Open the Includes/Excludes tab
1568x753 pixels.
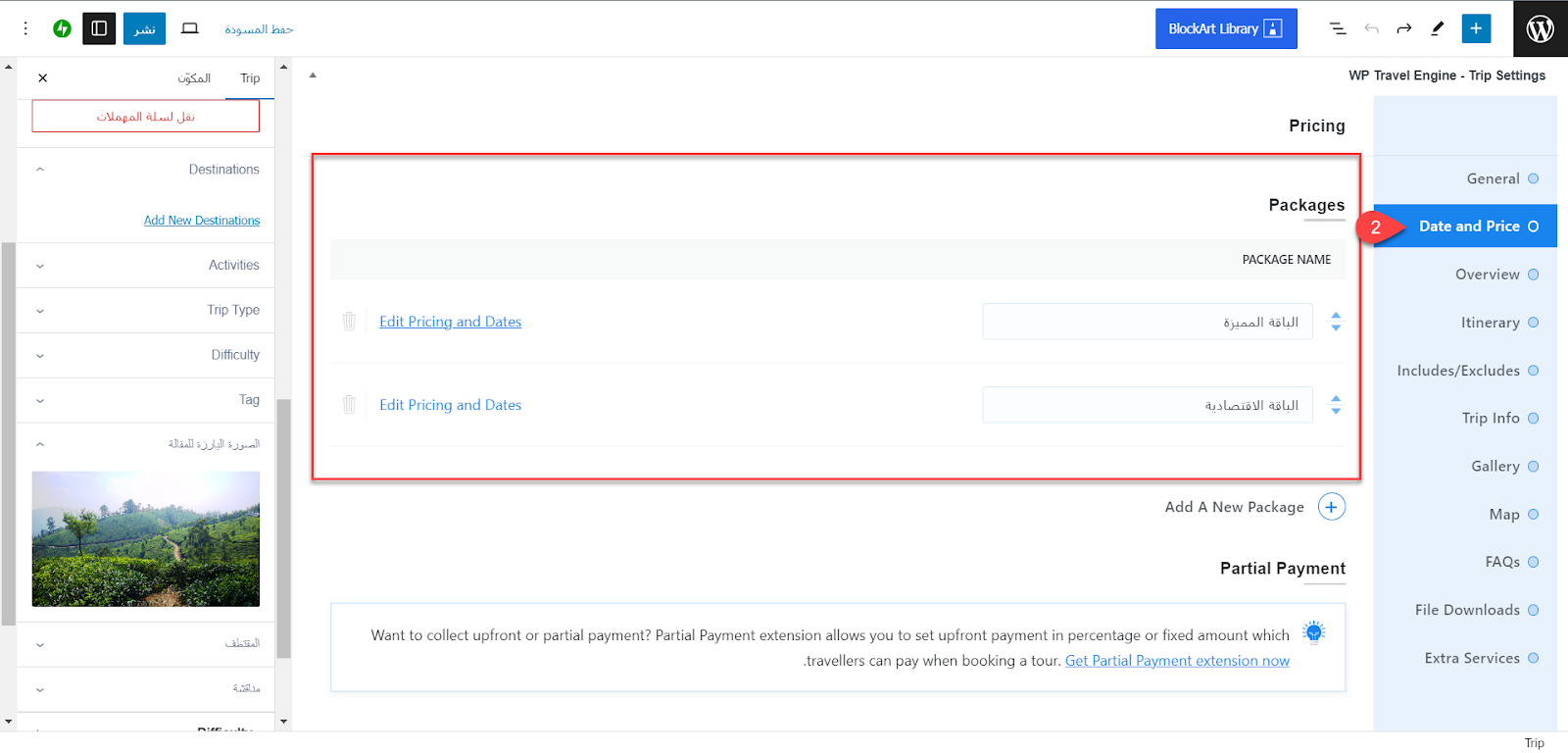tap(1458, 371)
